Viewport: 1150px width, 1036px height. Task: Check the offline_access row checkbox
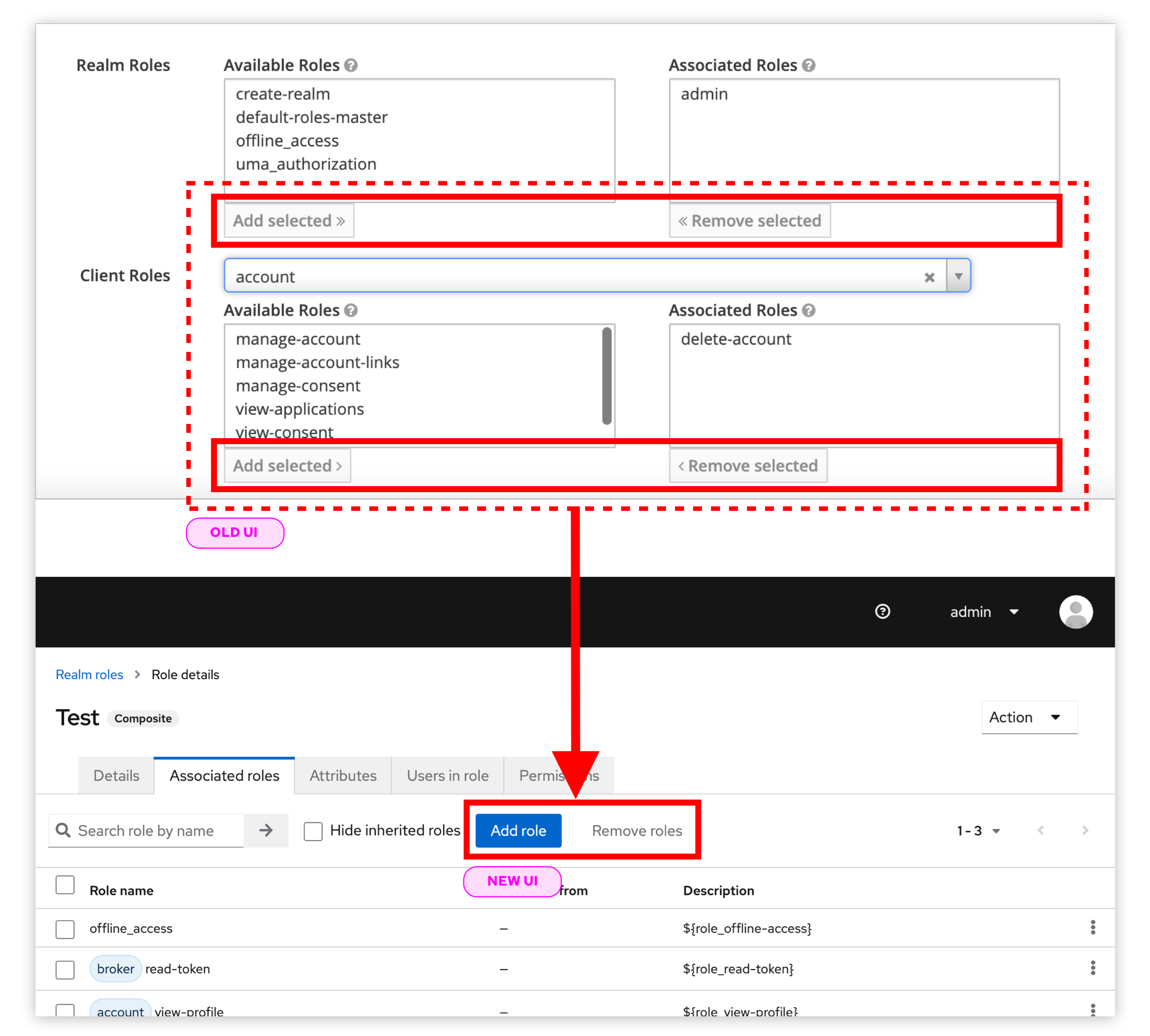65,929
